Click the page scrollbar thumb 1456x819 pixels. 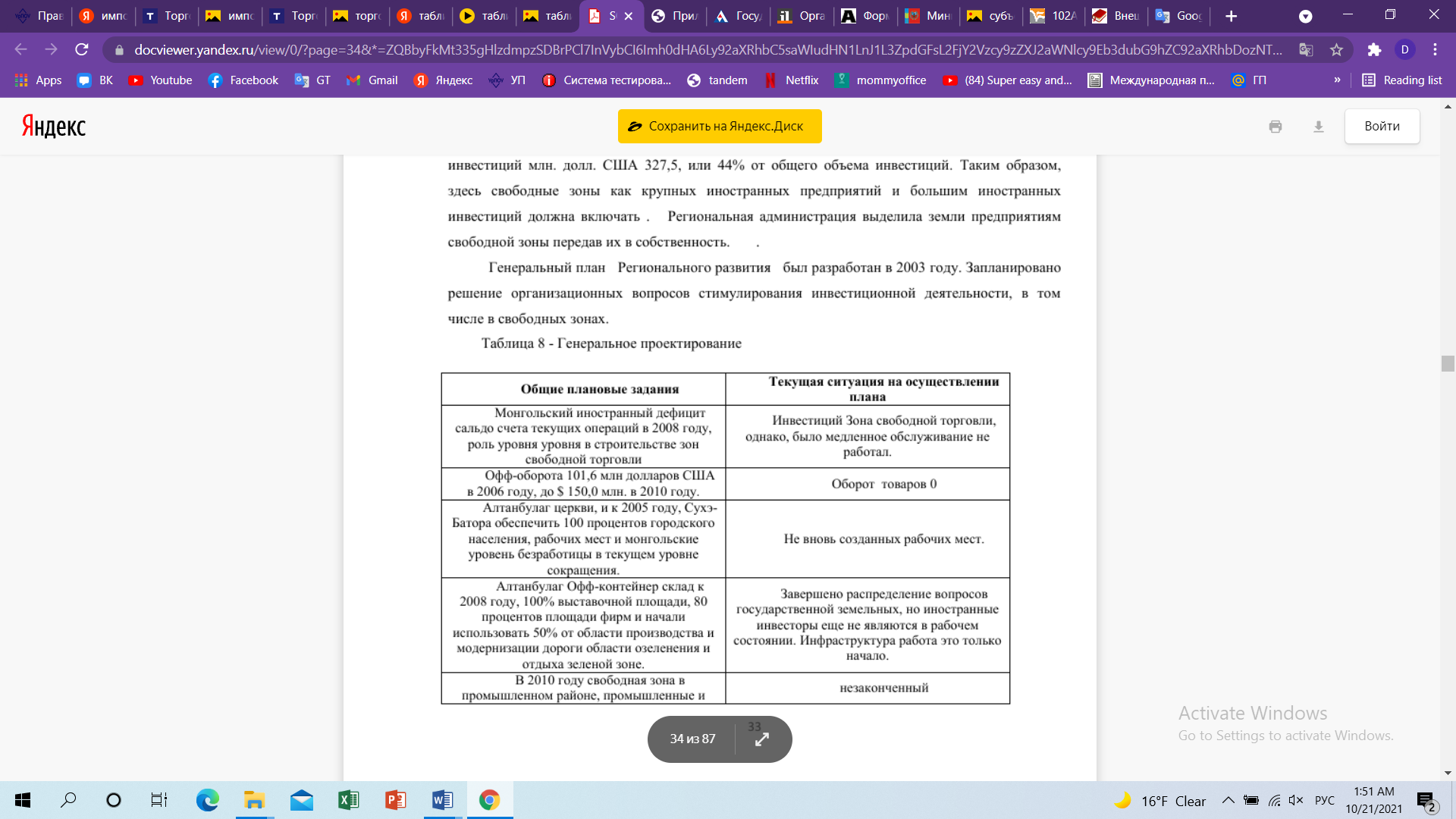point(1448,363)
